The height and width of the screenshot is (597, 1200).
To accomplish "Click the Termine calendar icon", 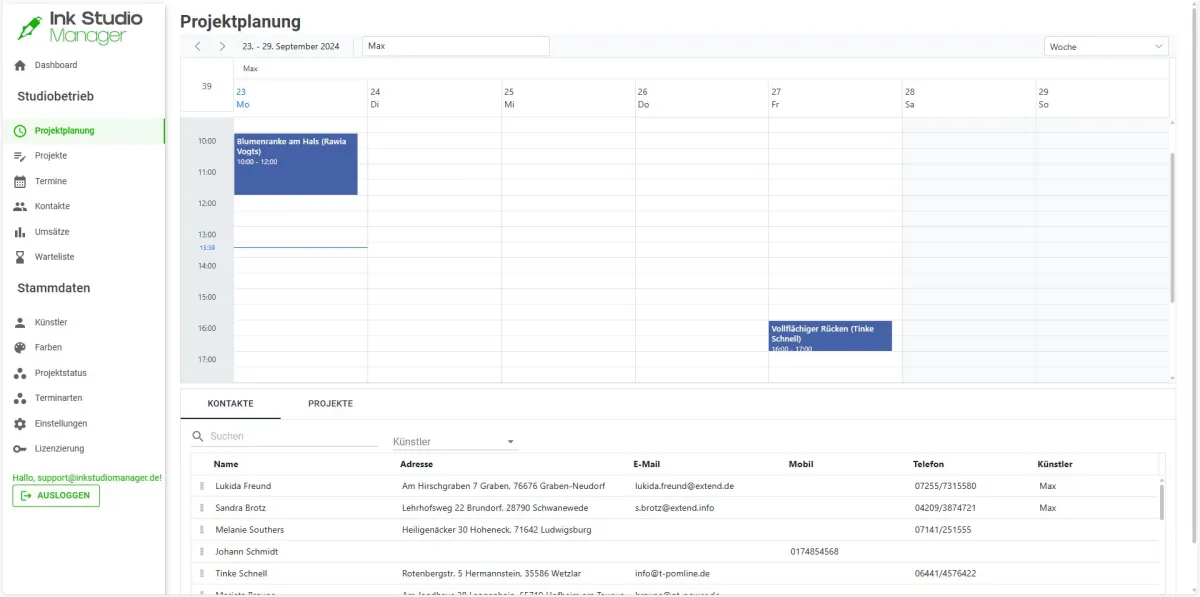I will click(19, 181).
